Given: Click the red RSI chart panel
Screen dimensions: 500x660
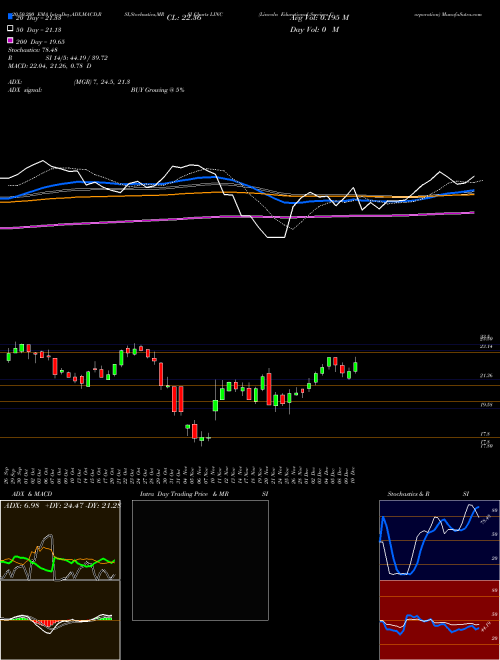Looking at the screenshot, I should point(439,620).
